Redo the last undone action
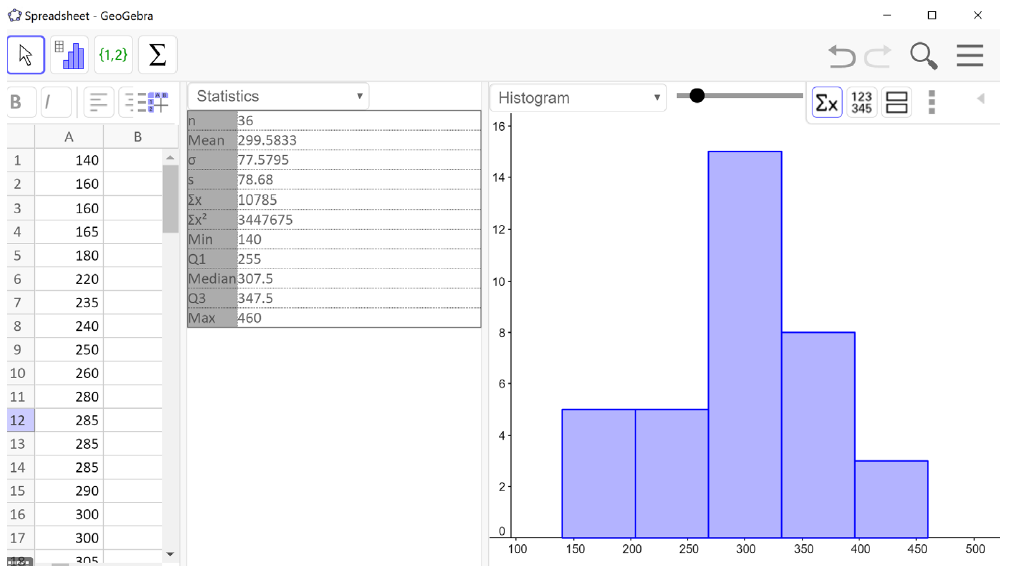This screenshot has width=1009, height=566. pos(878,56)
